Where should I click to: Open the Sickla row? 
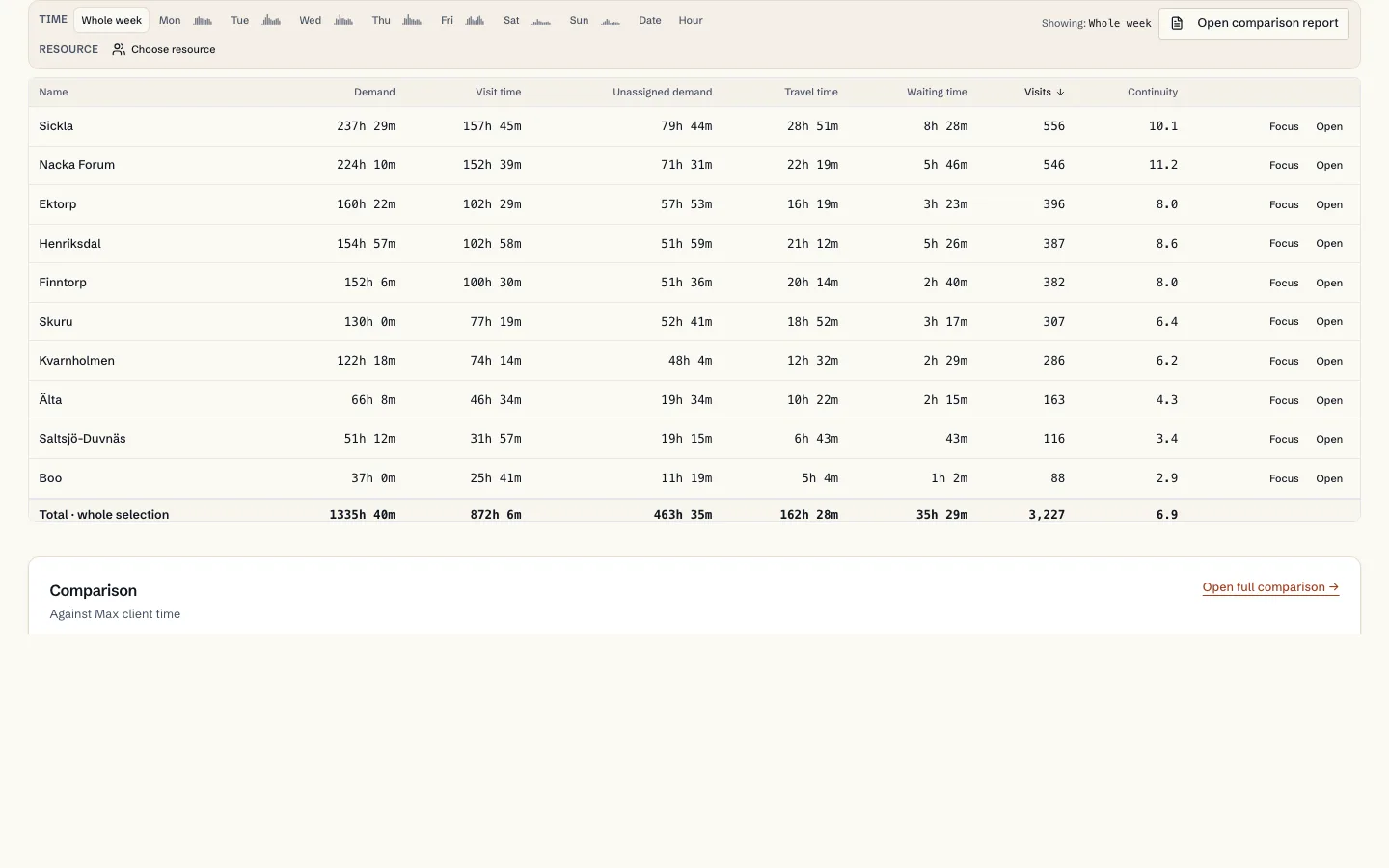(1329, 126)
